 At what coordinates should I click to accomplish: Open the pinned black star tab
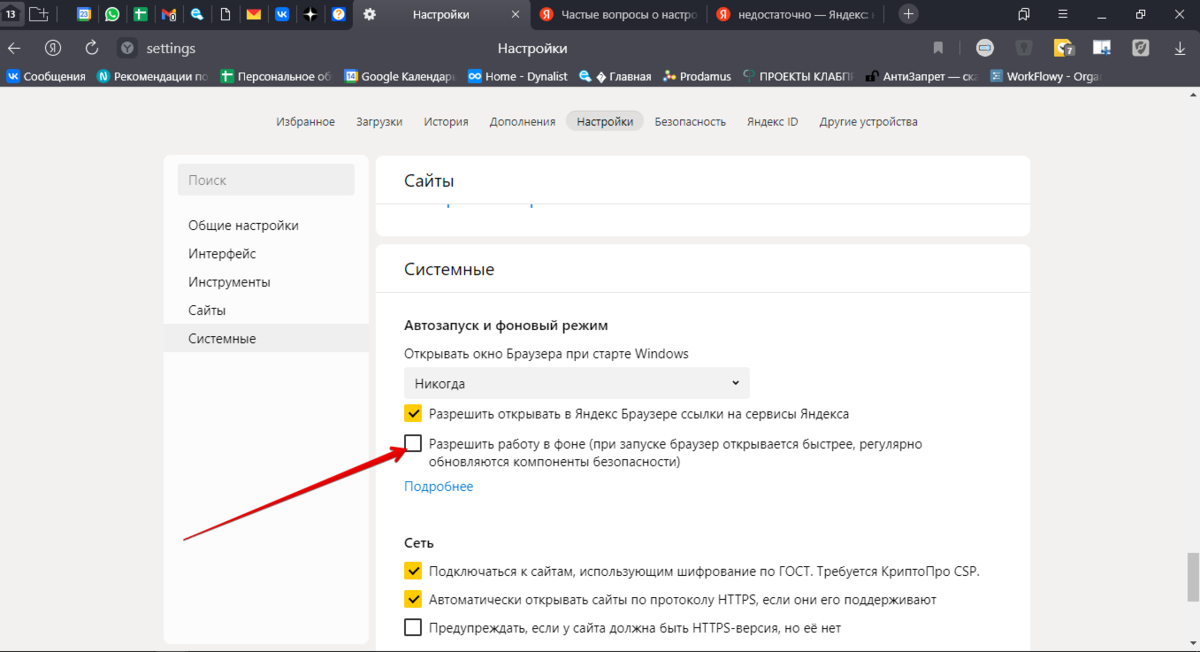click(x=311, y=14)
